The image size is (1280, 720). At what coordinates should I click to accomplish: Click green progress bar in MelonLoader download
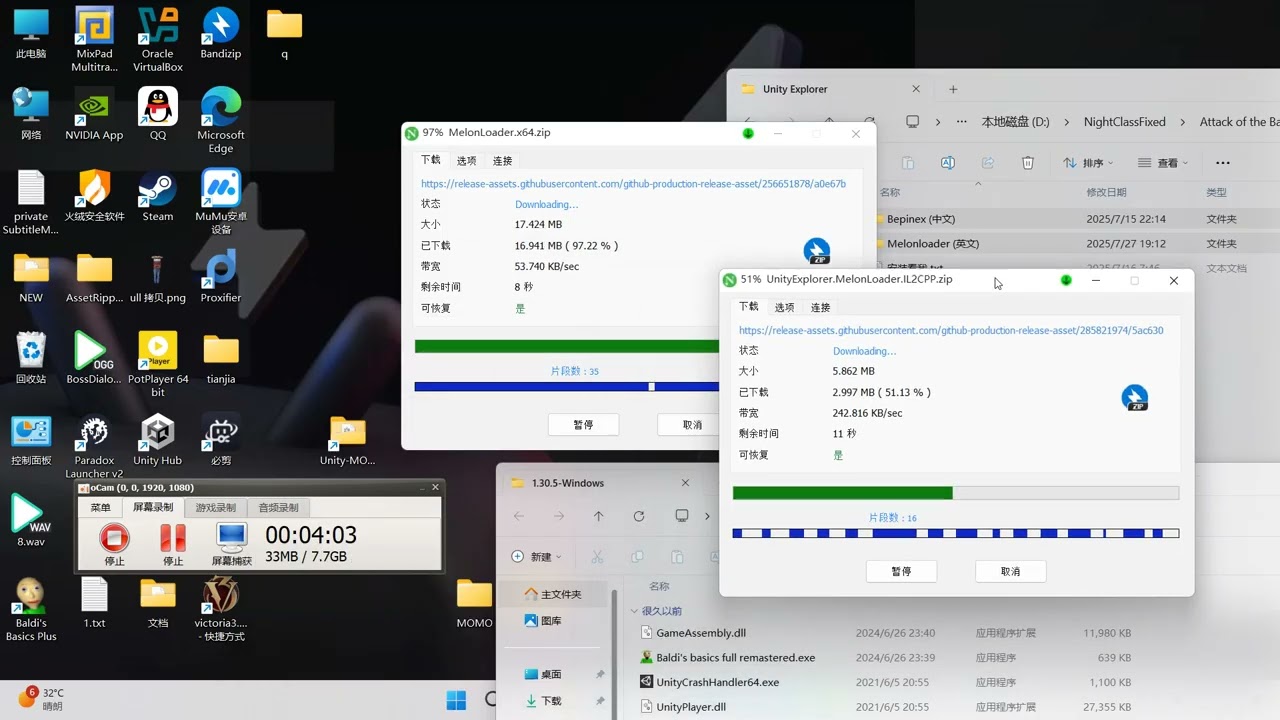566,346
